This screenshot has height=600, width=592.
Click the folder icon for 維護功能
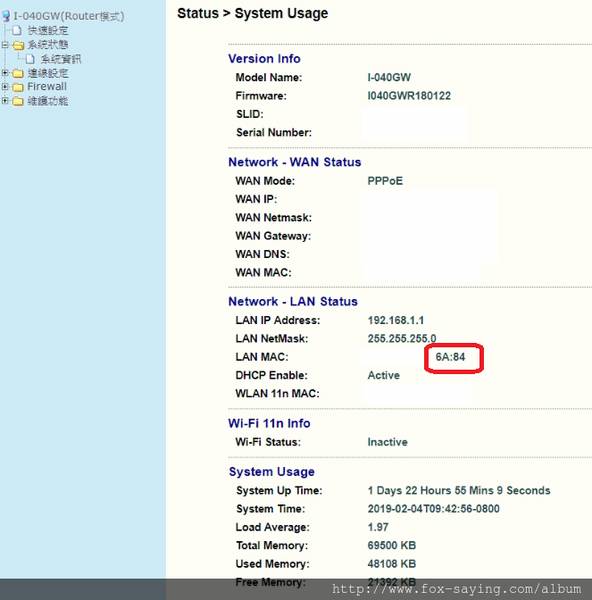18,101
